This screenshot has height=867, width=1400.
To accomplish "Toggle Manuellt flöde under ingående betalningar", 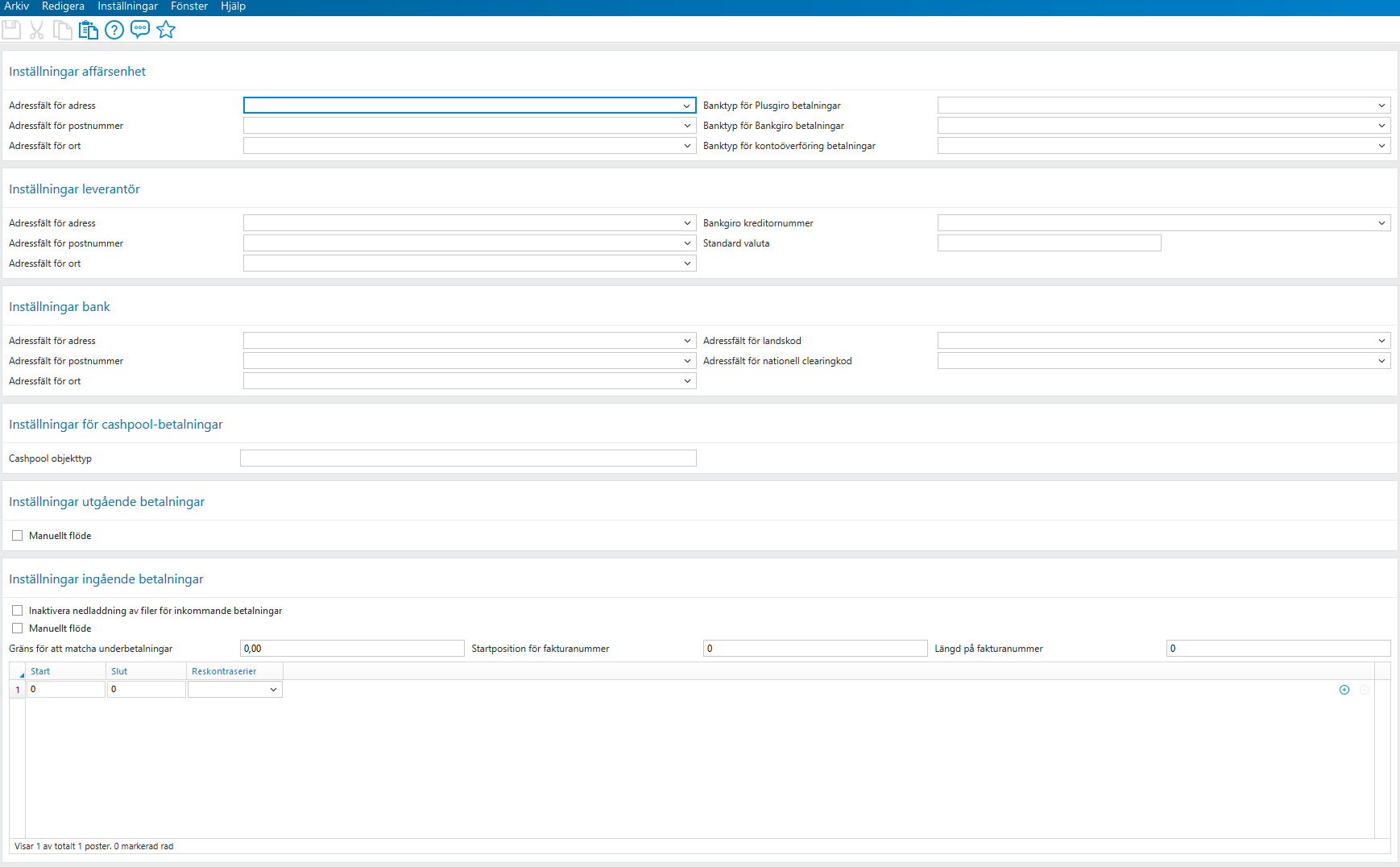I will [x=17, y=628].
